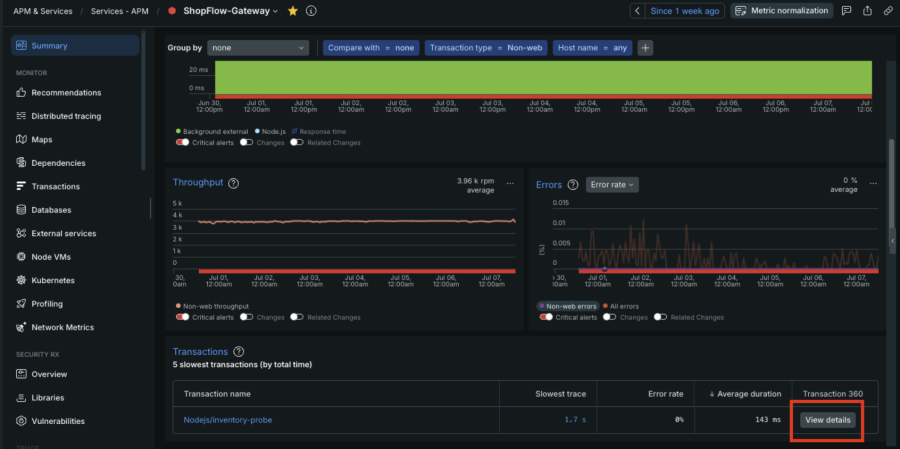This screenshot has width=900, height=449.
Task: Sort by Average duration column
Action: (x=743, y=394)
